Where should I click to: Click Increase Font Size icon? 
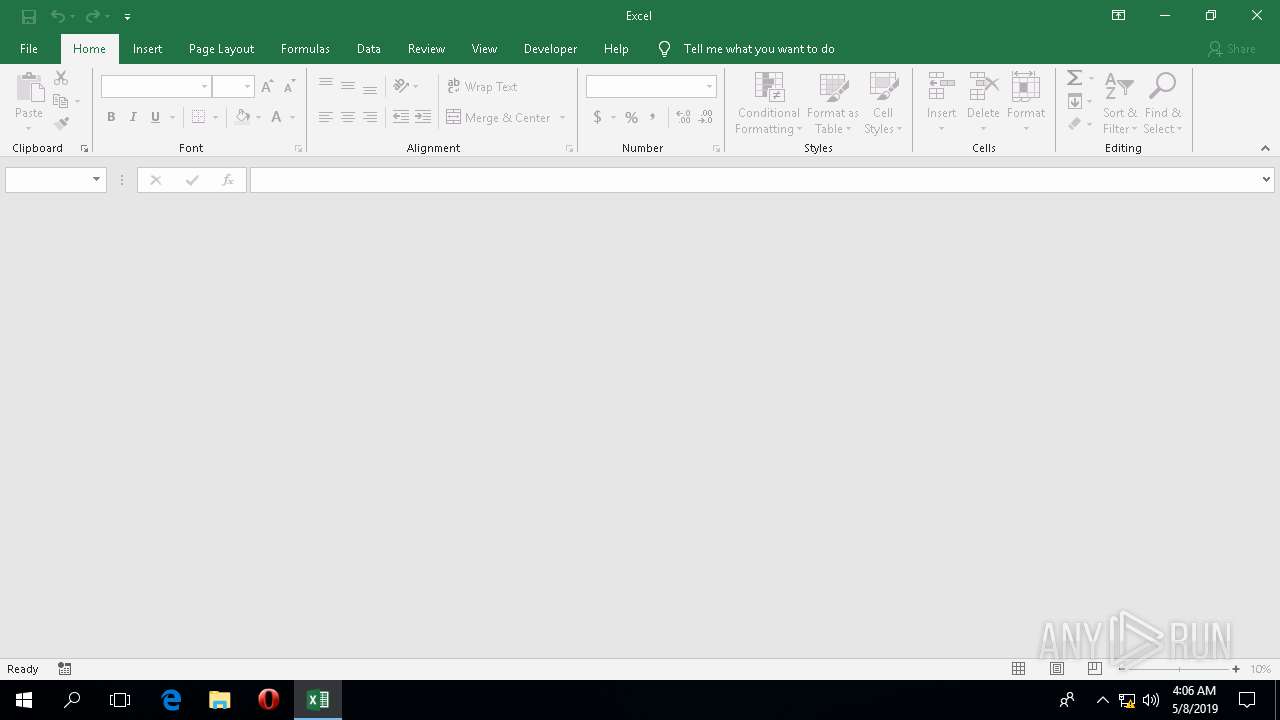(267, 87)
